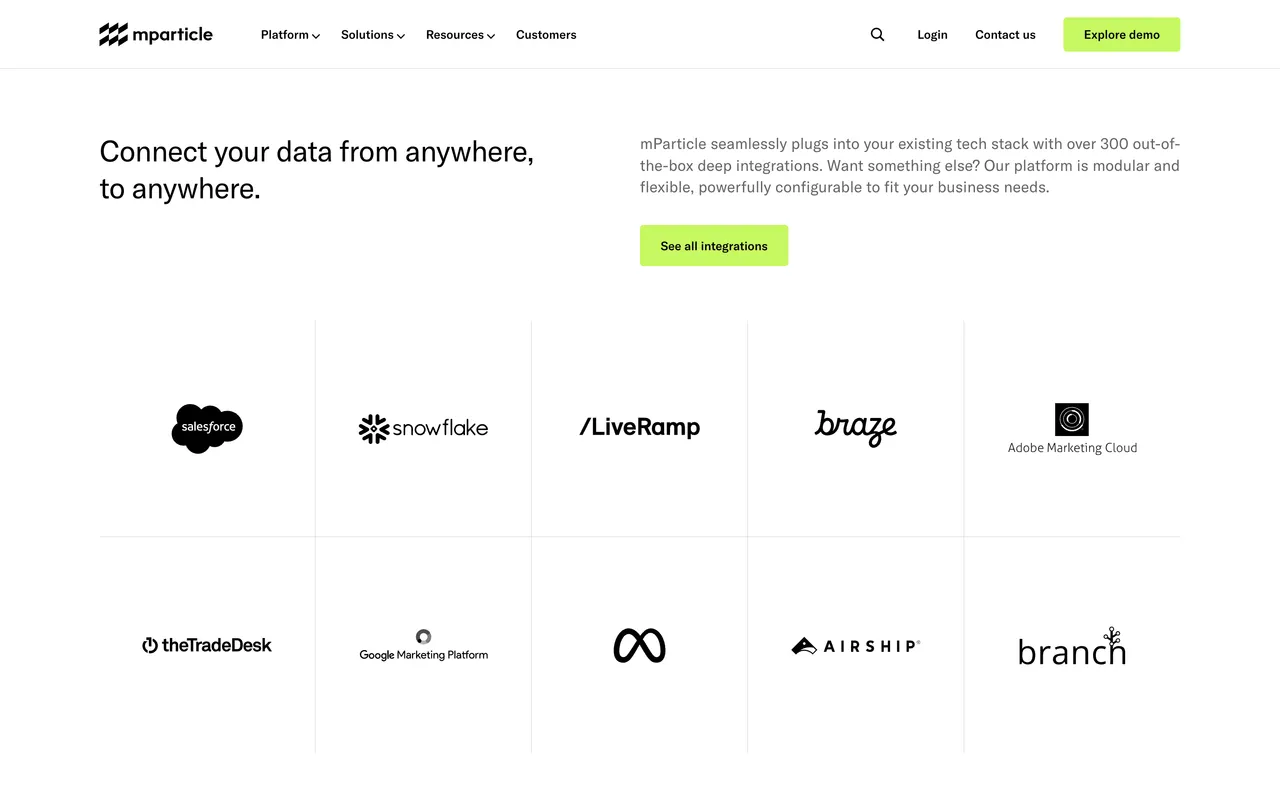The width and height of the screenshot is (1280, 793).
Task: Click the Meta logo
Action: [639, 645]
